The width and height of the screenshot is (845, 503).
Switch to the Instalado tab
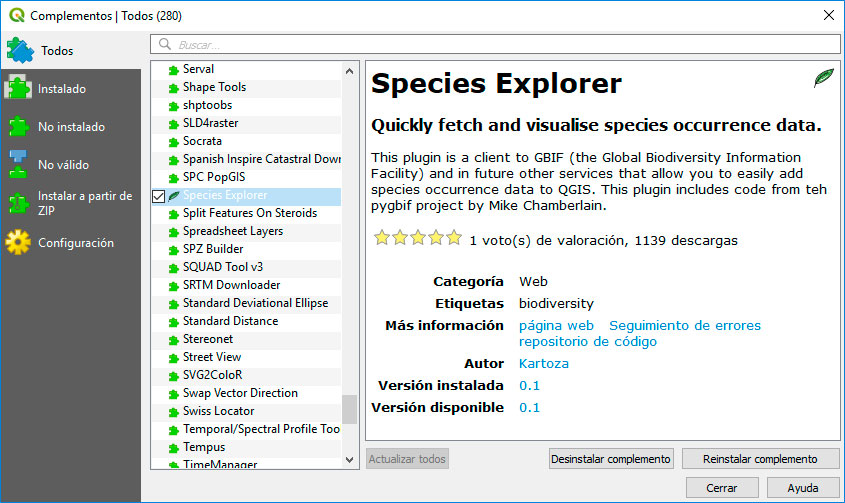pos(71,88)
